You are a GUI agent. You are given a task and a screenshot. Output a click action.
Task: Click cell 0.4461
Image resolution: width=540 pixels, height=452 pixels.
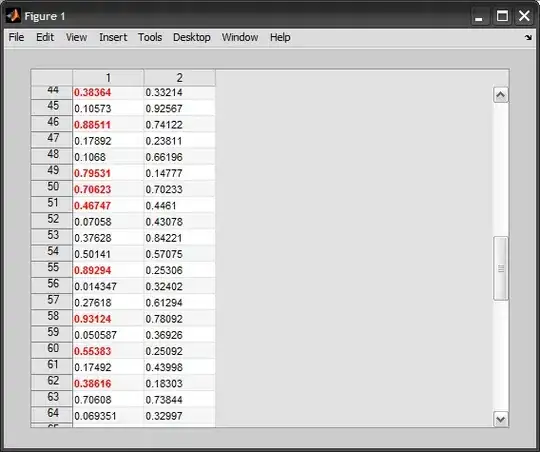[x=179, y=205]
